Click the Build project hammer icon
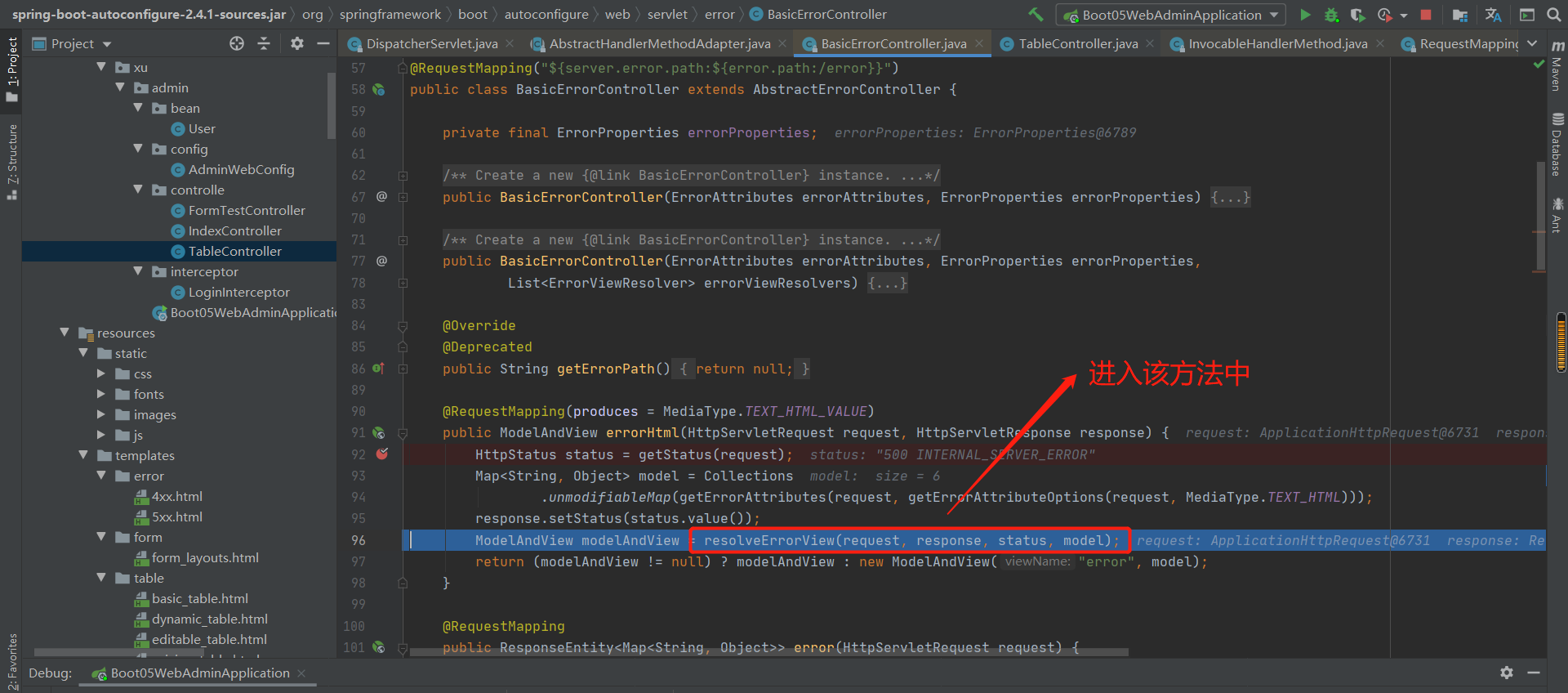The image size is (1568, 693). (1036, 14)
